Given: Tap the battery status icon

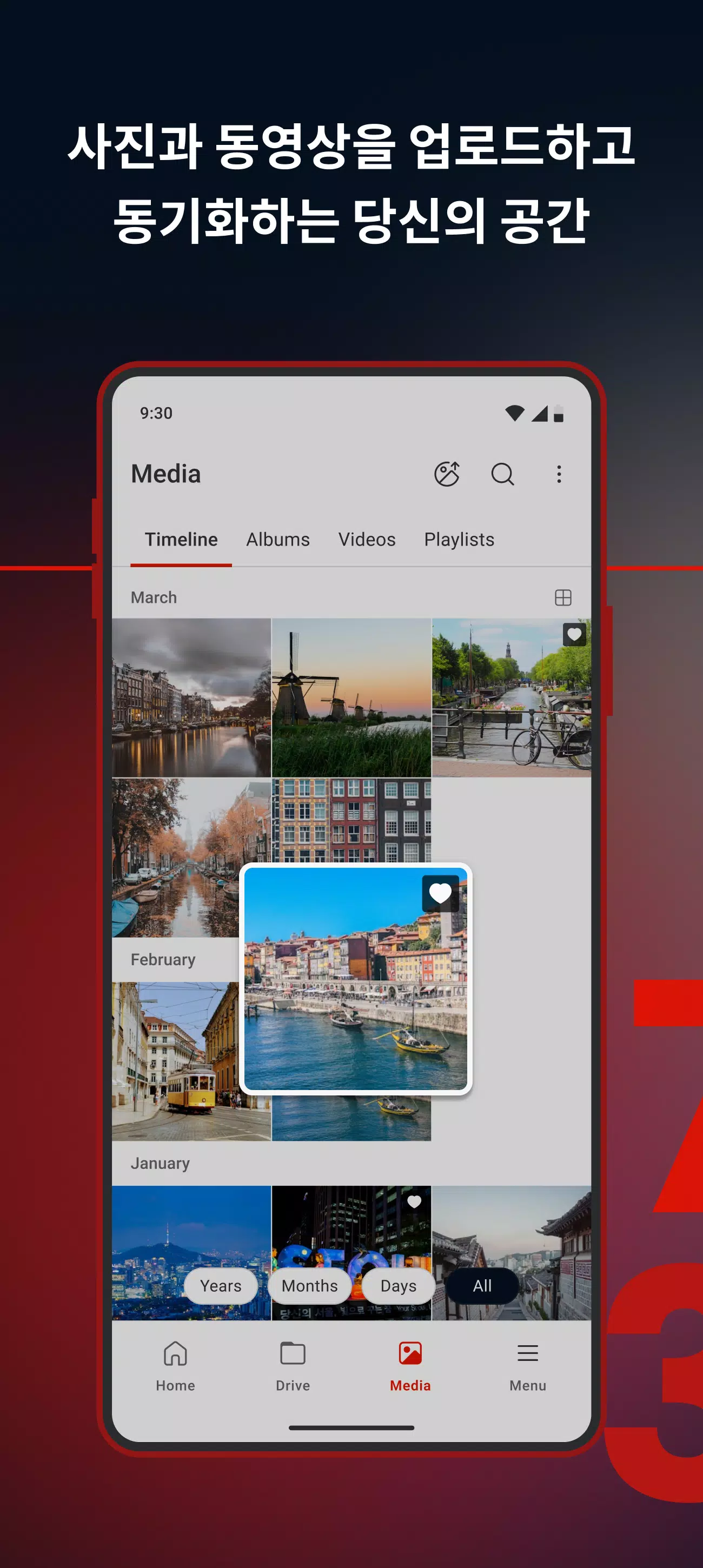Looking at the screenshot, I should pyautogui.click(x=559, y=414).
